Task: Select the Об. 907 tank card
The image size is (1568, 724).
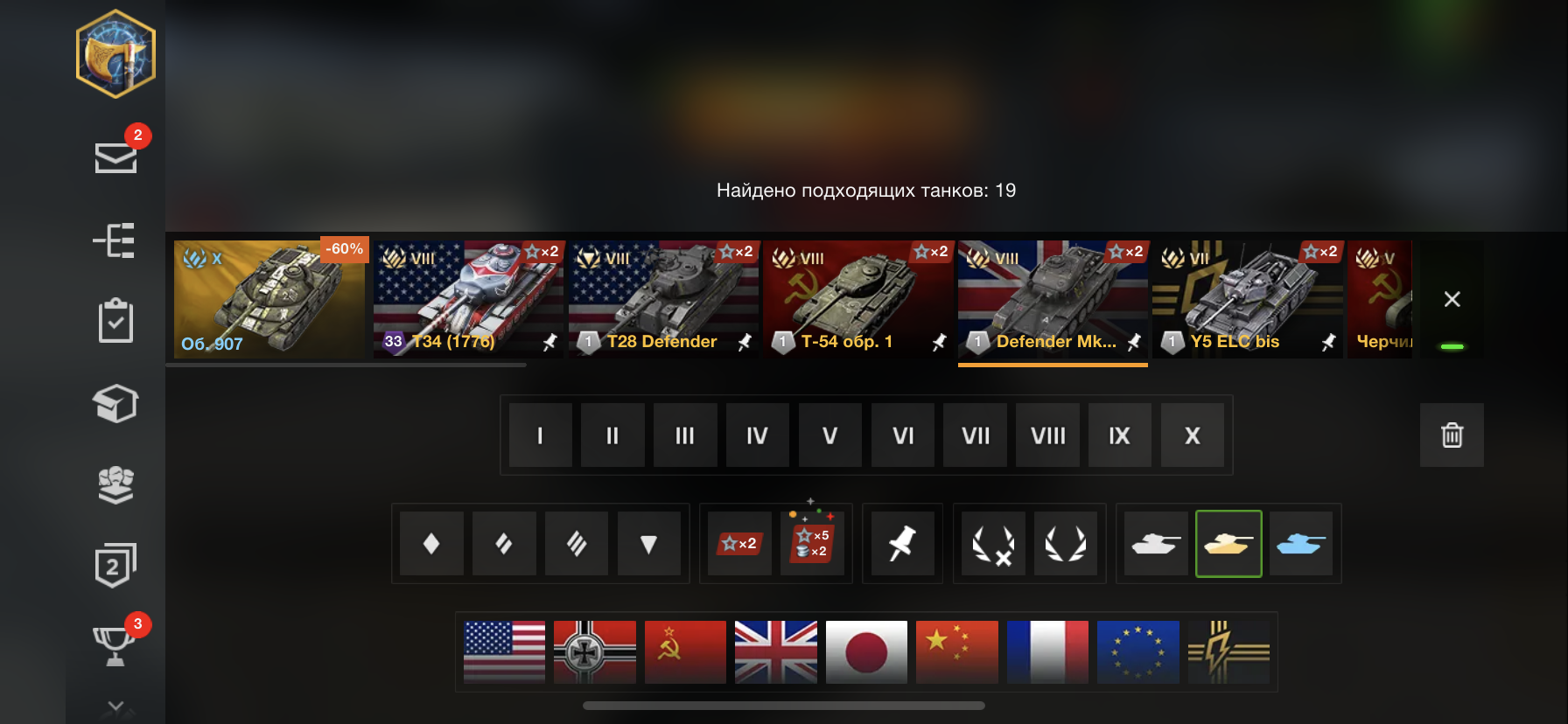Action: tap(269, 299)
